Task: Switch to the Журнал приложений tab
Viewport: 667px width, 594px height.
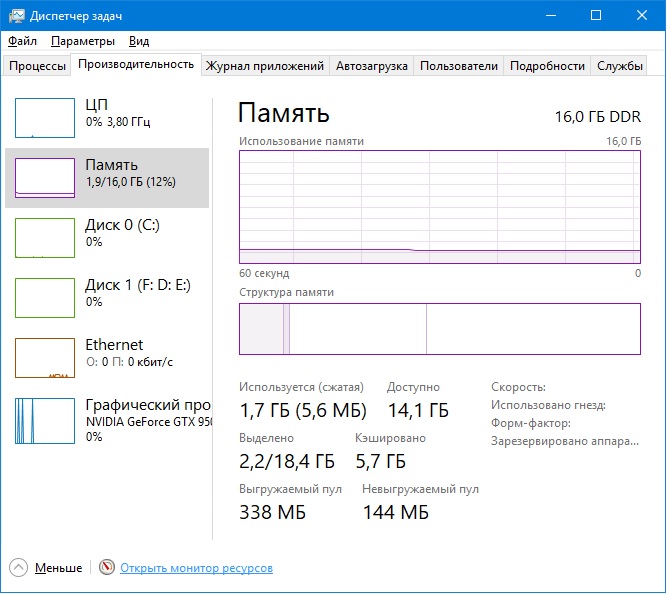Action: (264, 66)
